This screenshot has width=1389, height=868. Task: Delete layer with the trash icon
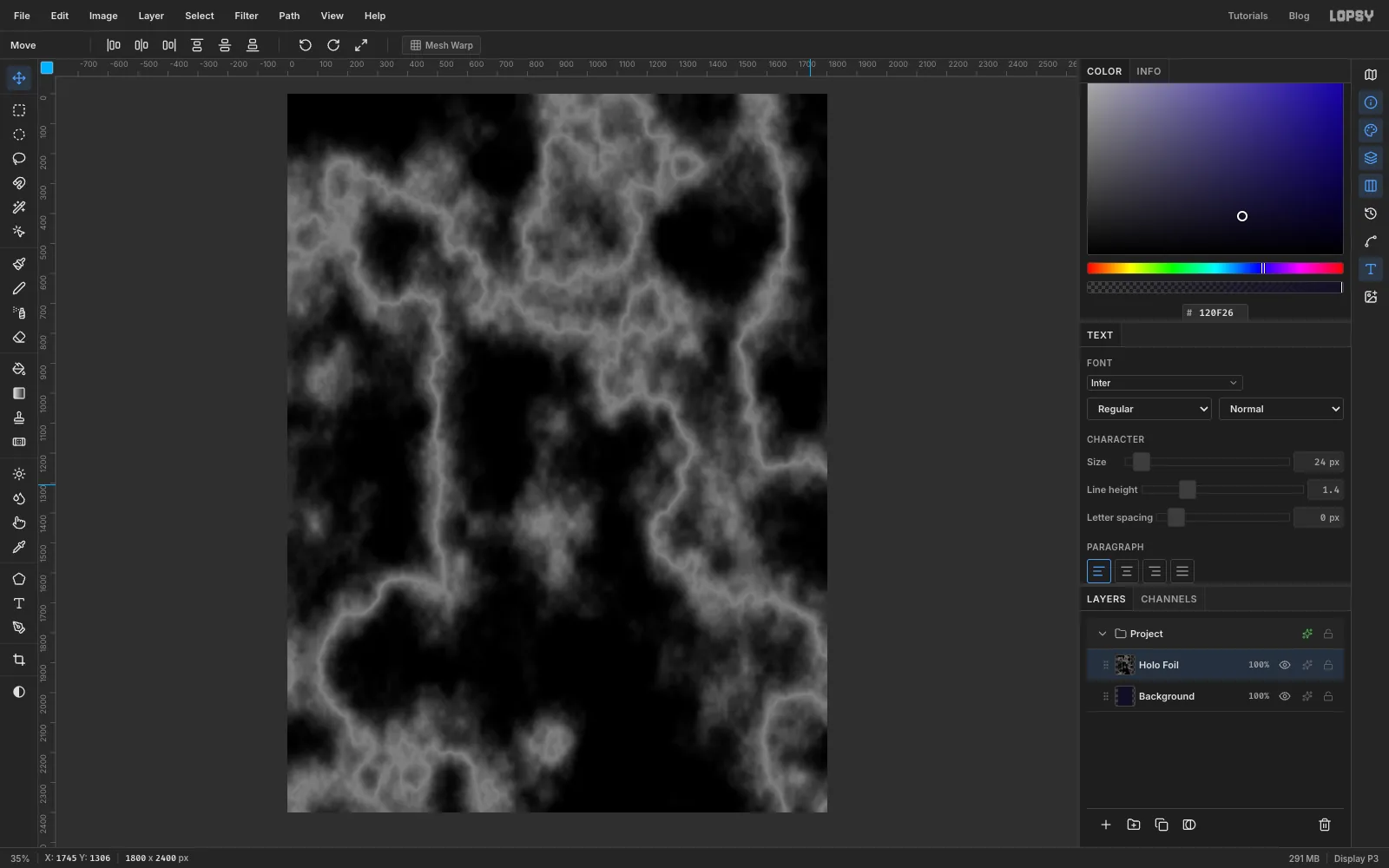tap(1325, 825)
